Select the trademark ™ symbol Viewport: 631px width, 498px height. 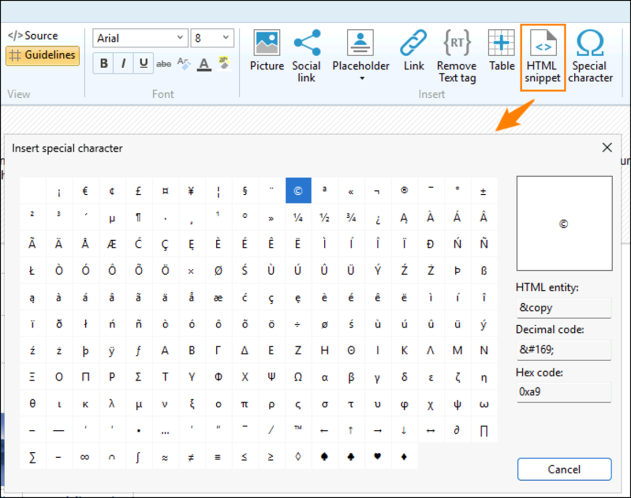tap(298, 430)
